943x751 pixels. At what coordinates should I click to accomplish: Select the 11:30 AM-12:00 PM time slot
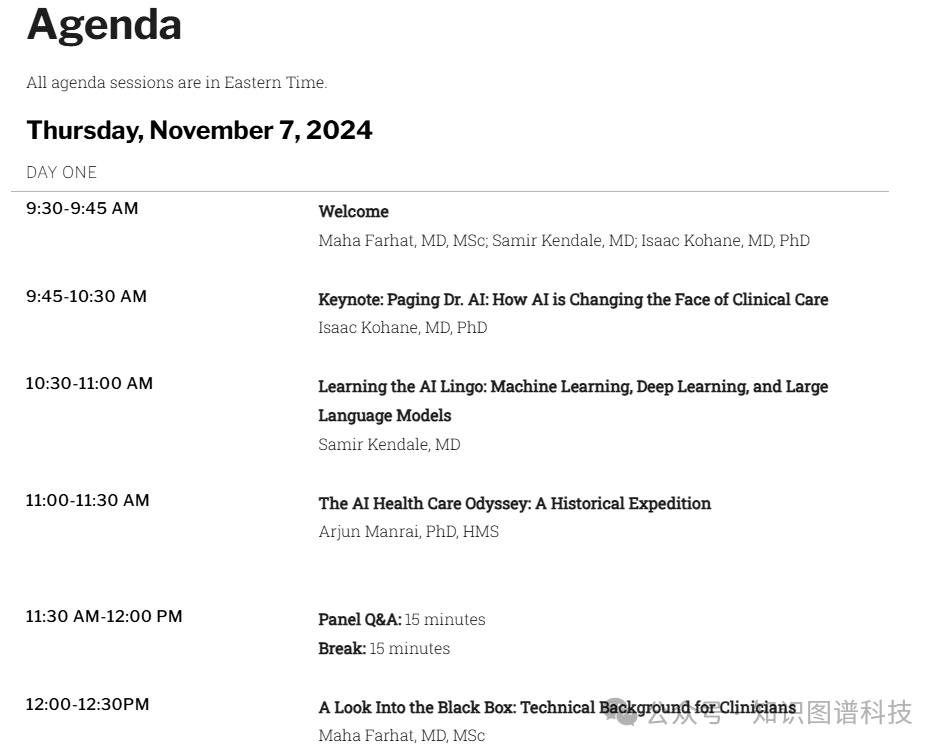click(x=104, y=617)
